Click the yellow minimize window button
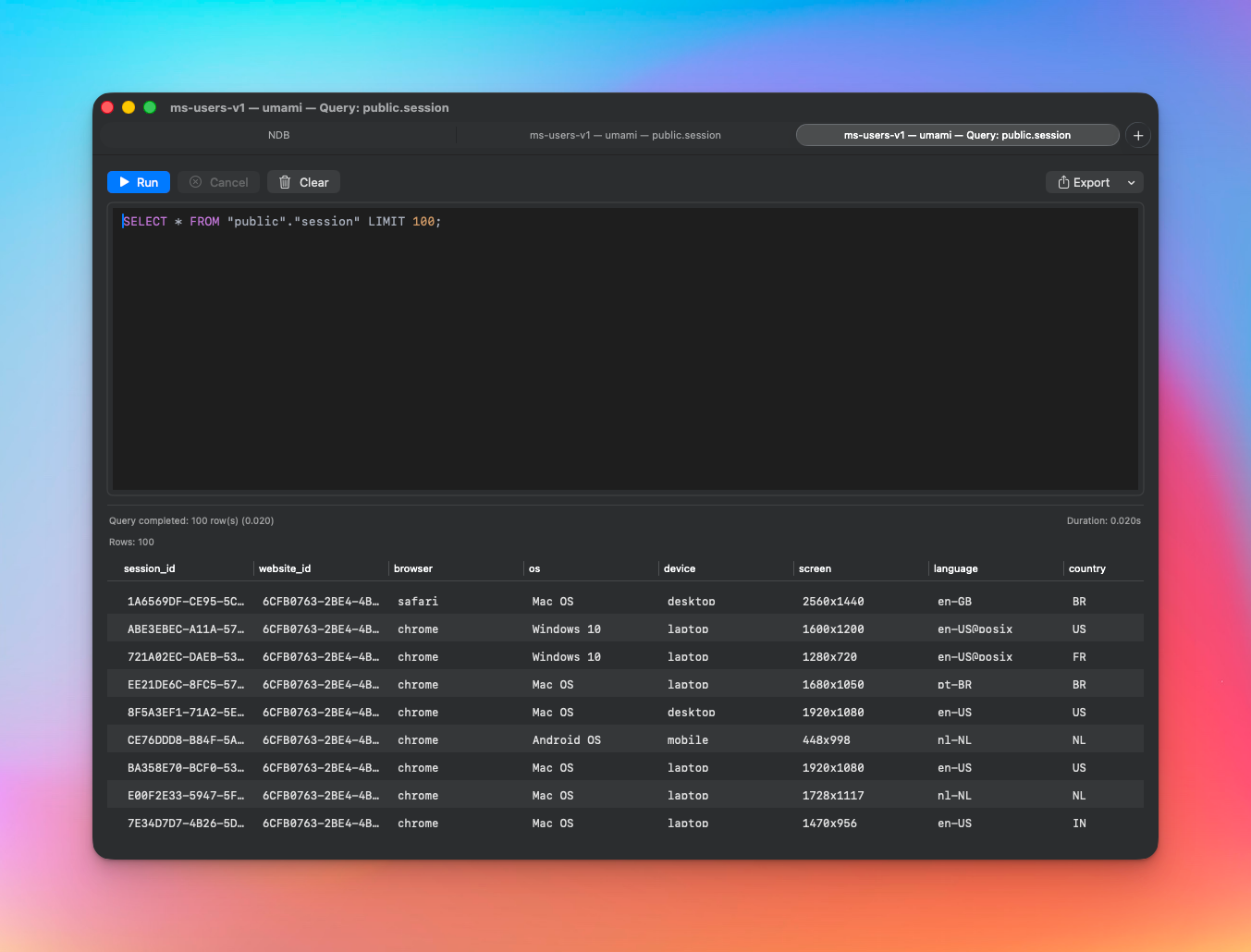This screenshot has height=952, width=1251. coord(129,107)
